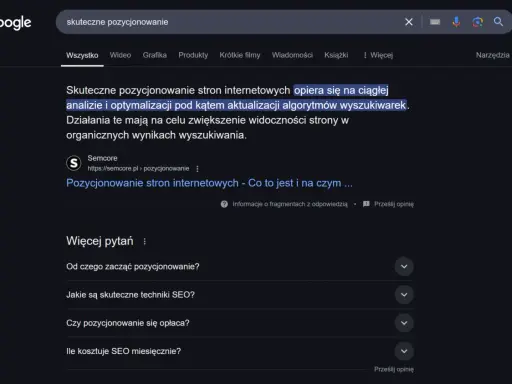Open 'Pozycjonowanie stron internetowych' result link
Screen dimensions: 512x384
[x=209, y=183]
